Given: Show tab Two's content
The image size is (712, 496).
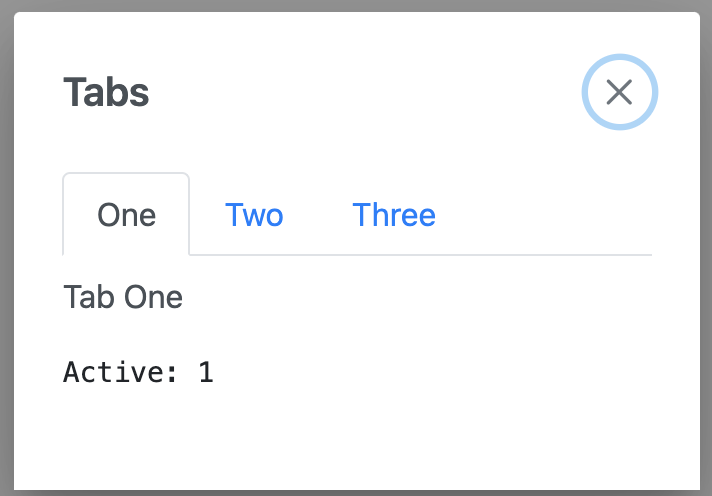Looking at the screenshot, I should [254, 215].
